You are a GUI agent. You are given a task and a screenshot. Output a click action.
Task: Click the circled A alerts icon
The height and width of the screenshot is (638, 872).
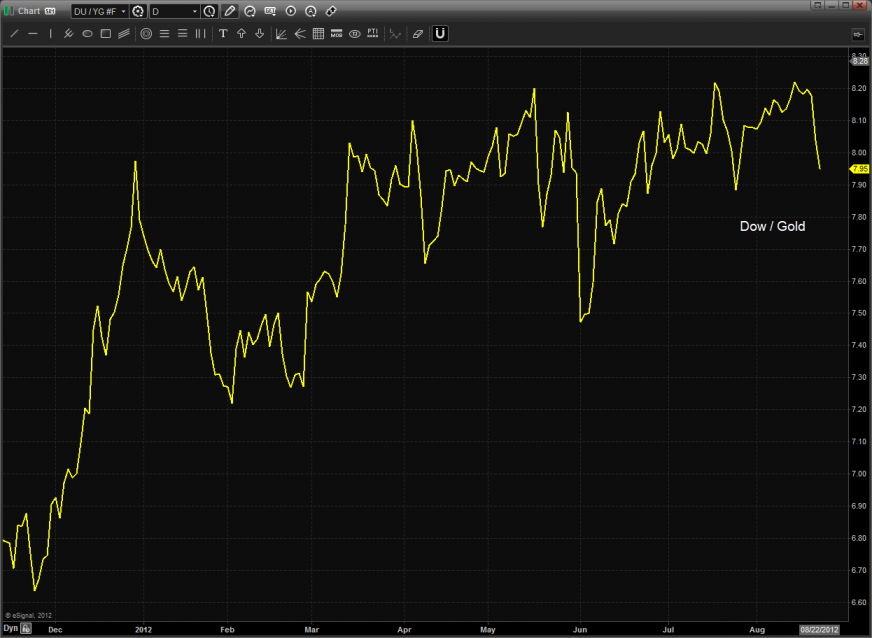(310, 11)
